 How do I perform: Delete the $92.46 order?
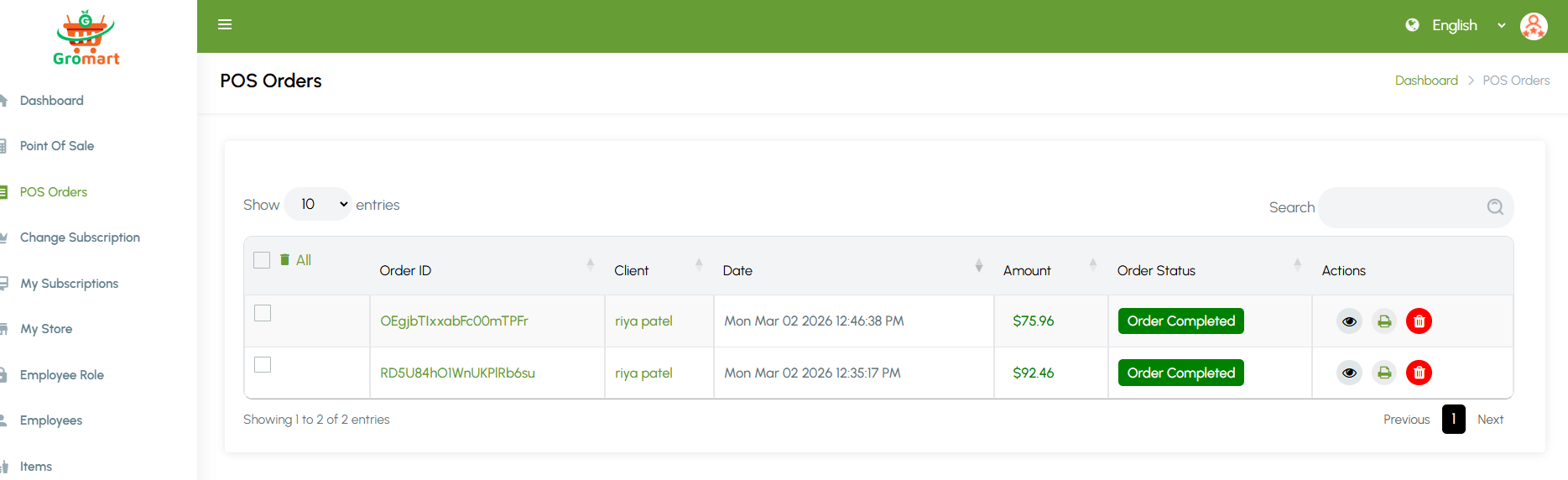click(x=1419, y=373)
